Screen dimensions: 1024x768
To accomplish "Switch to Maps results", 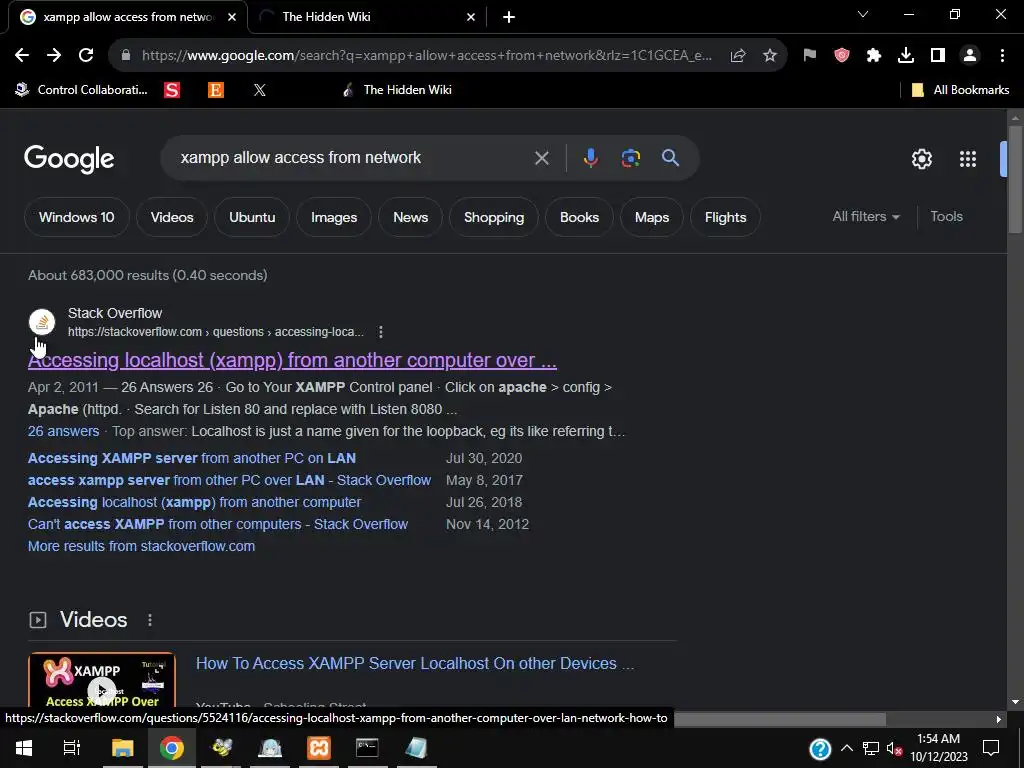I will (652, 217).
